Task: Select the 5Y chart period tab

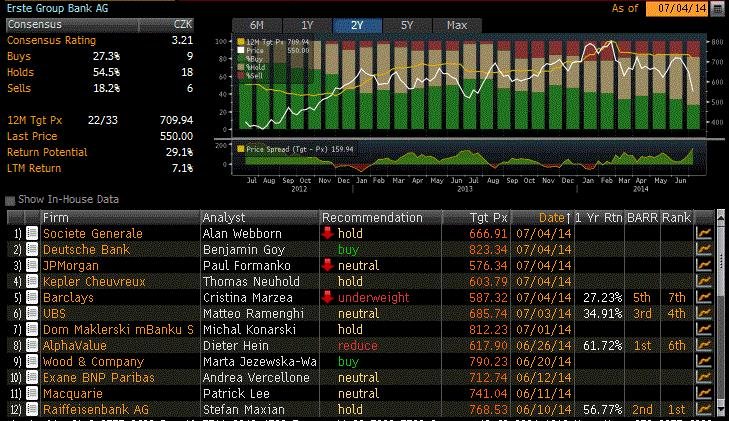Action: point(407,26)
